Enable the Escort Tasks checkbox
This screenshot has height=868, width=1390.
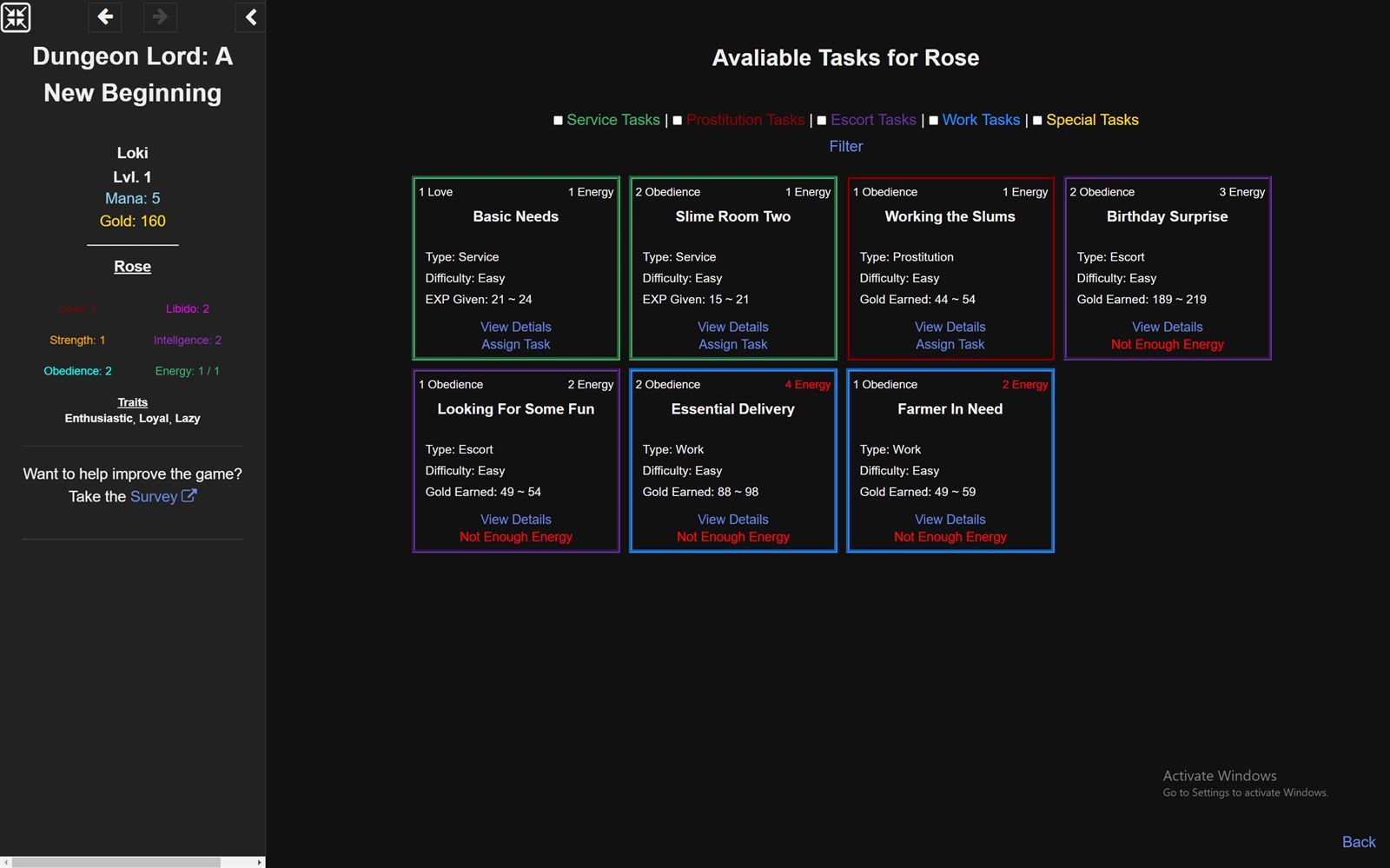(x=821, y=121)
